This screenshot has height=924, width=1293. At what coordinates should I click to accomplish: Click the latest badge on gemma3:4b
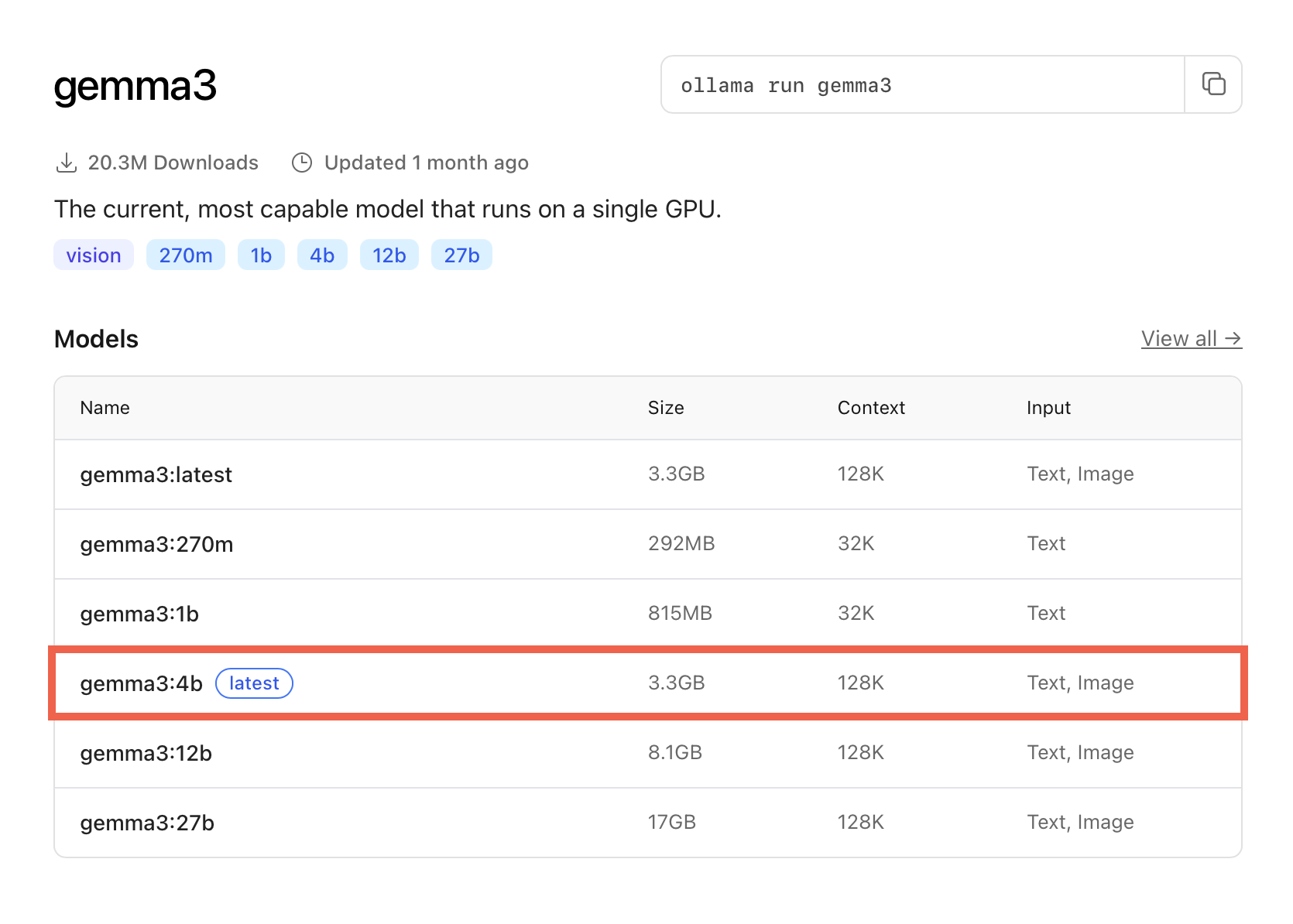pos(254,683)
